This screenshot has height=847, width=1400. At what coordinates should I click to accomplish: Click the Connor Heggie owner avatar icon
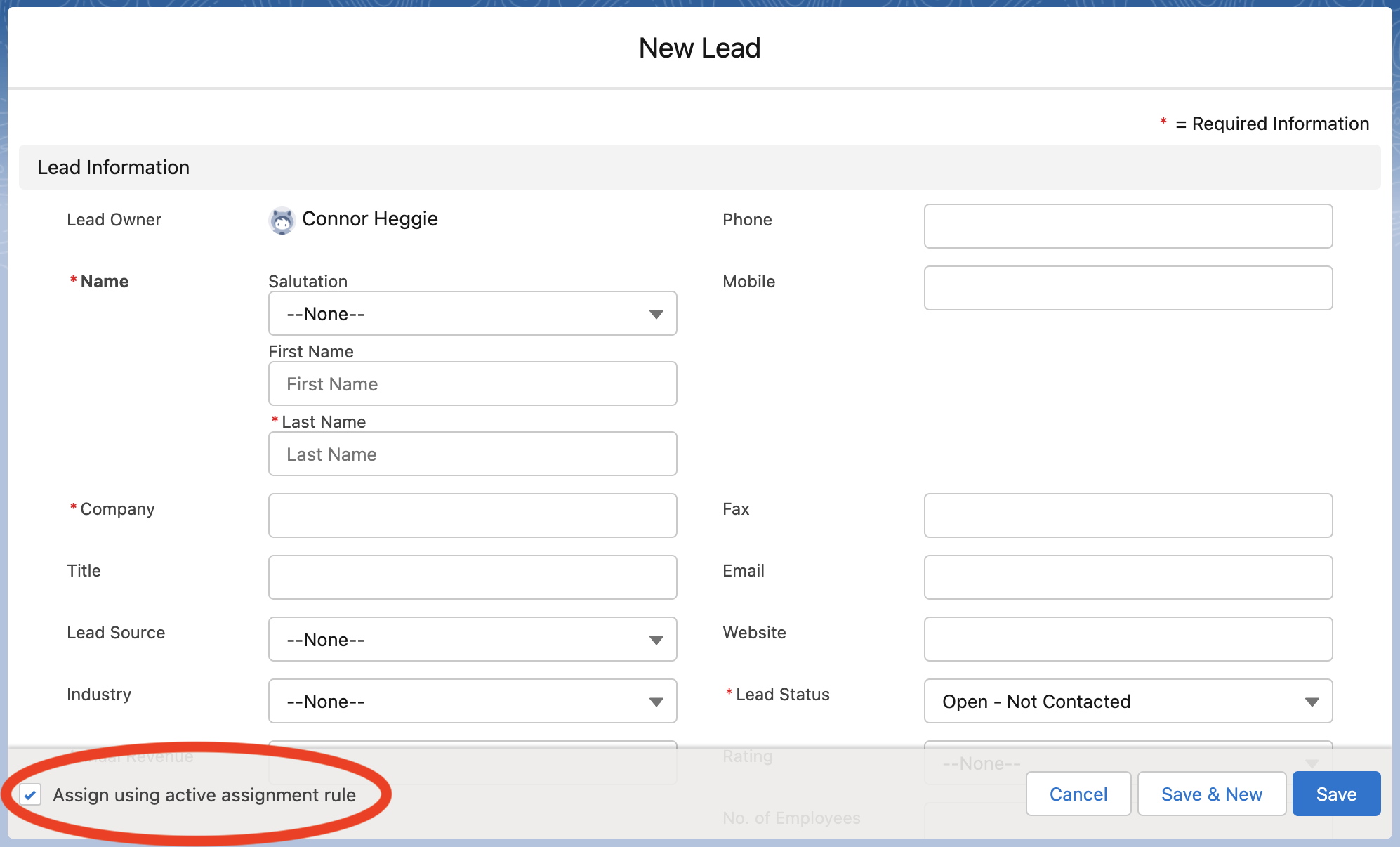point(282,221)
